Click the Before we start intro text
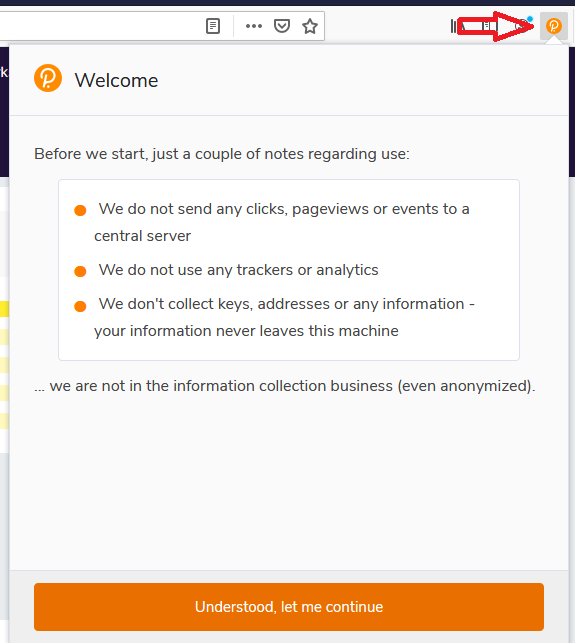 click(222, 154)
